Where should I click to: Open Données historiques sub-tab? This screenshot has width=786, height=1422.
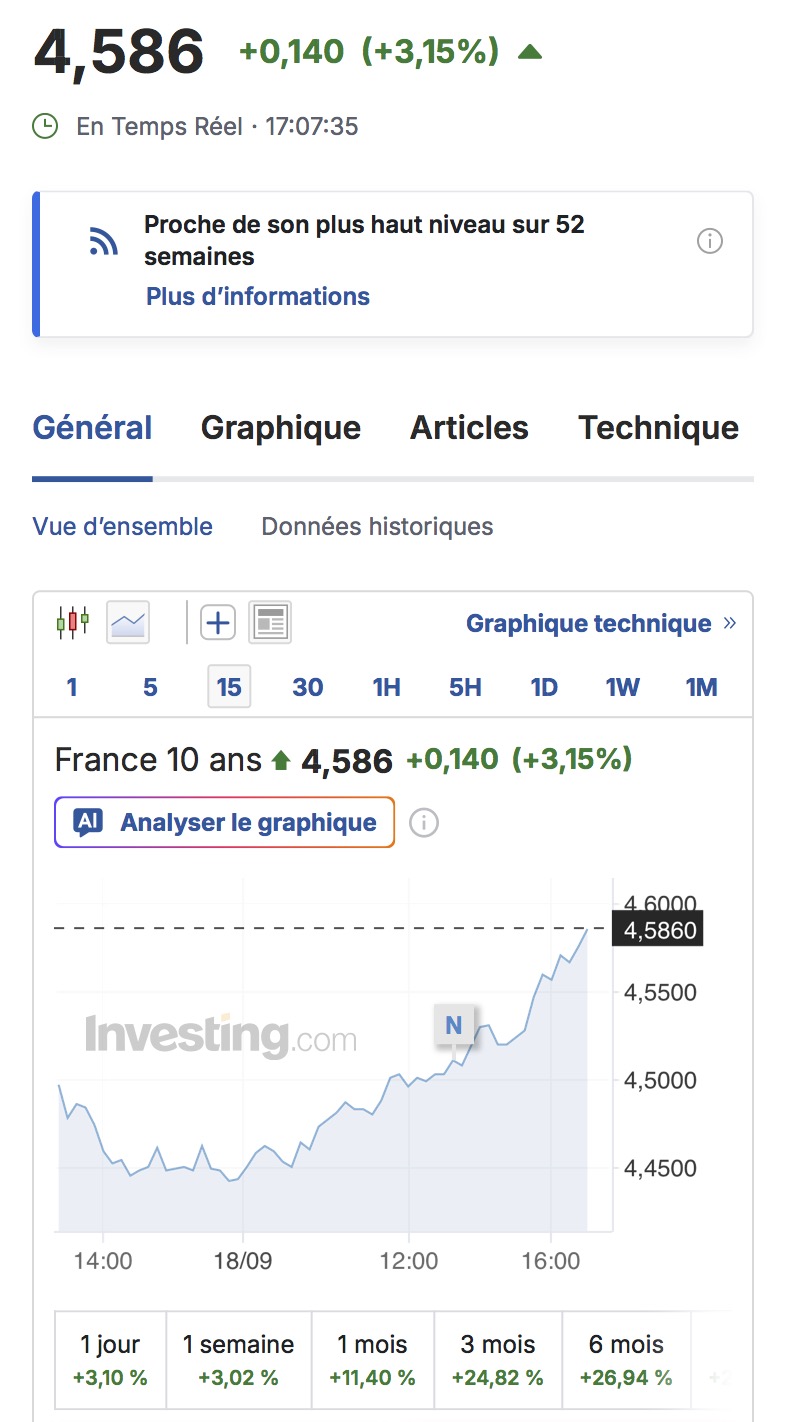(377, 526)
